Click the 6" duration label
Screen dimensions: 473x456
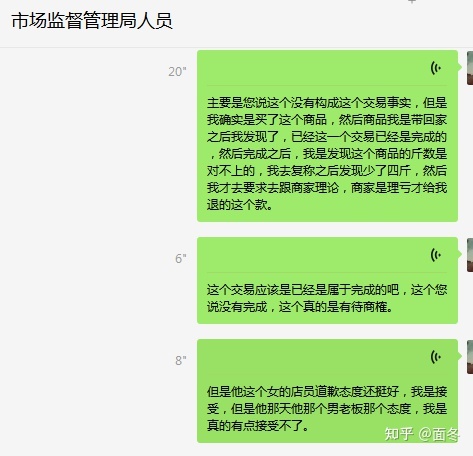(x=181, y=259)
